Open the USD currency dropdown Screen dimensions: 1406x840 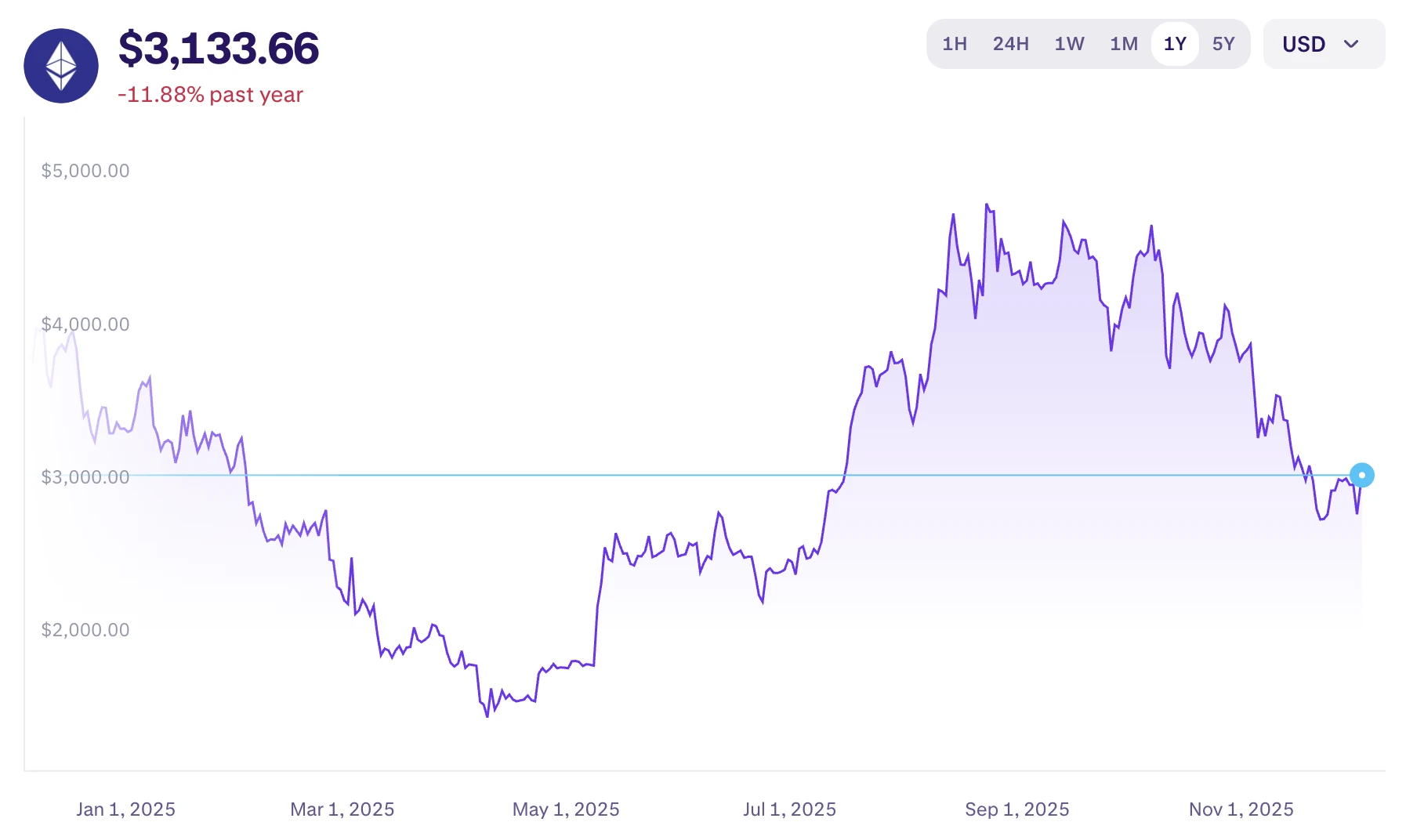coord(1323,44)
